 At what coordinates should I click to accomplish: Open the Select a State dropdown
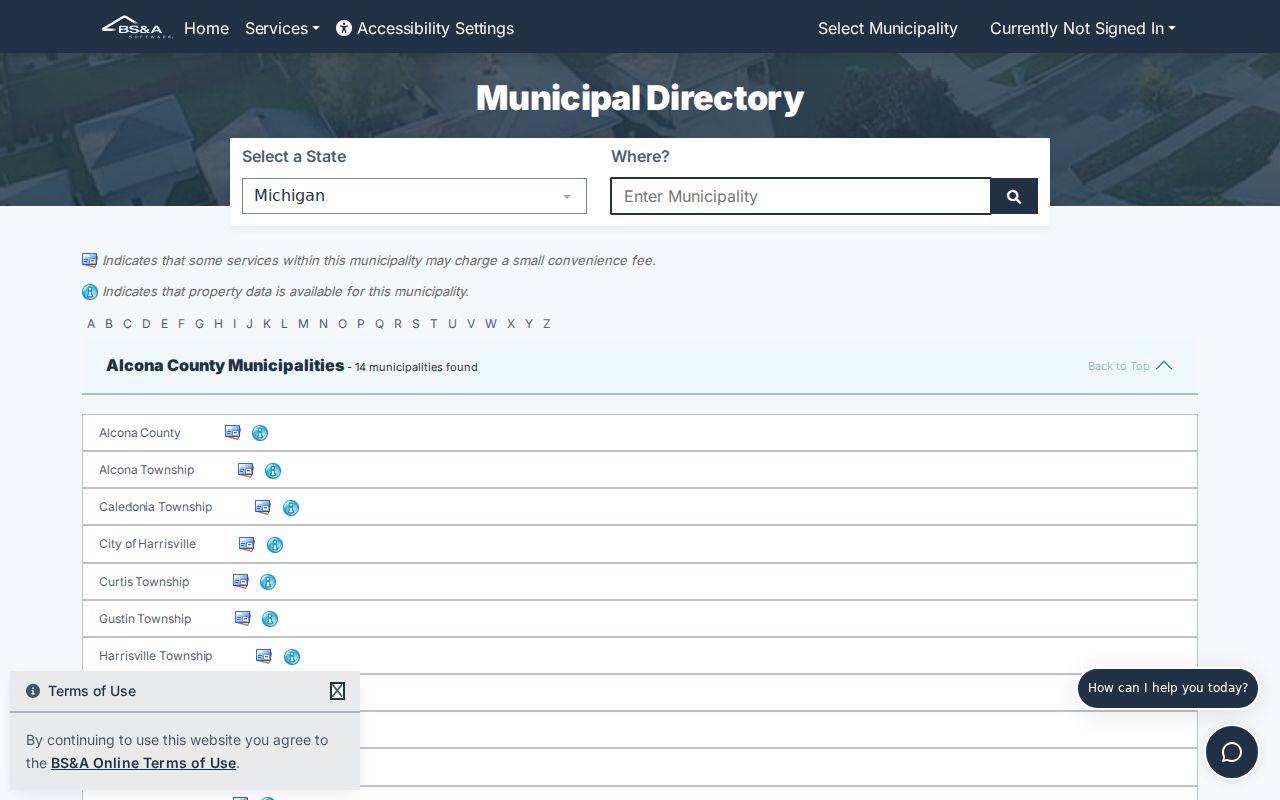tap(414, 196)
